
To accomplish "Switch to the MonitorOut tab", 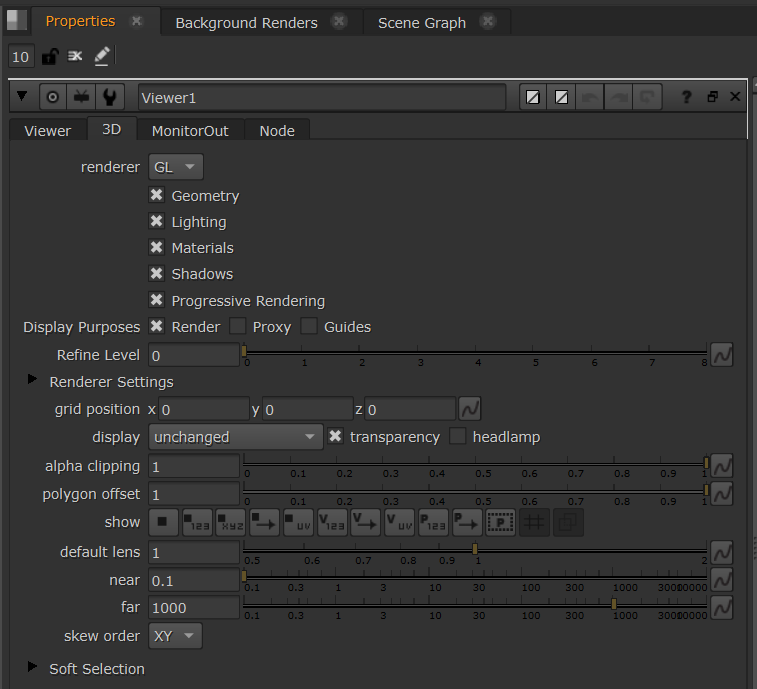I will click(x=190, y=130).
